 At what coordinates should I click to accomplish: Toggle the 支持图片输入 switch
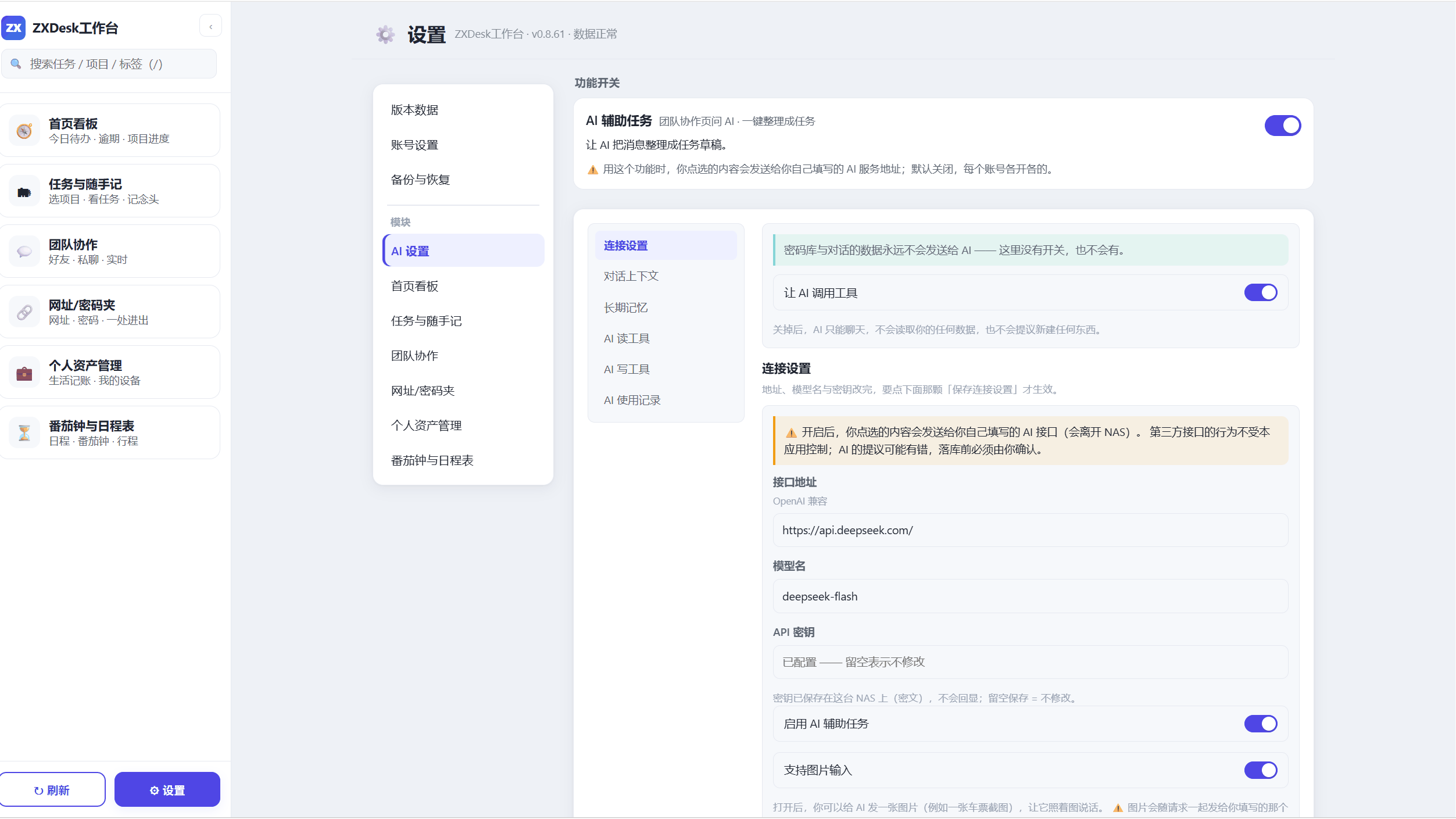click(1260, 770)
